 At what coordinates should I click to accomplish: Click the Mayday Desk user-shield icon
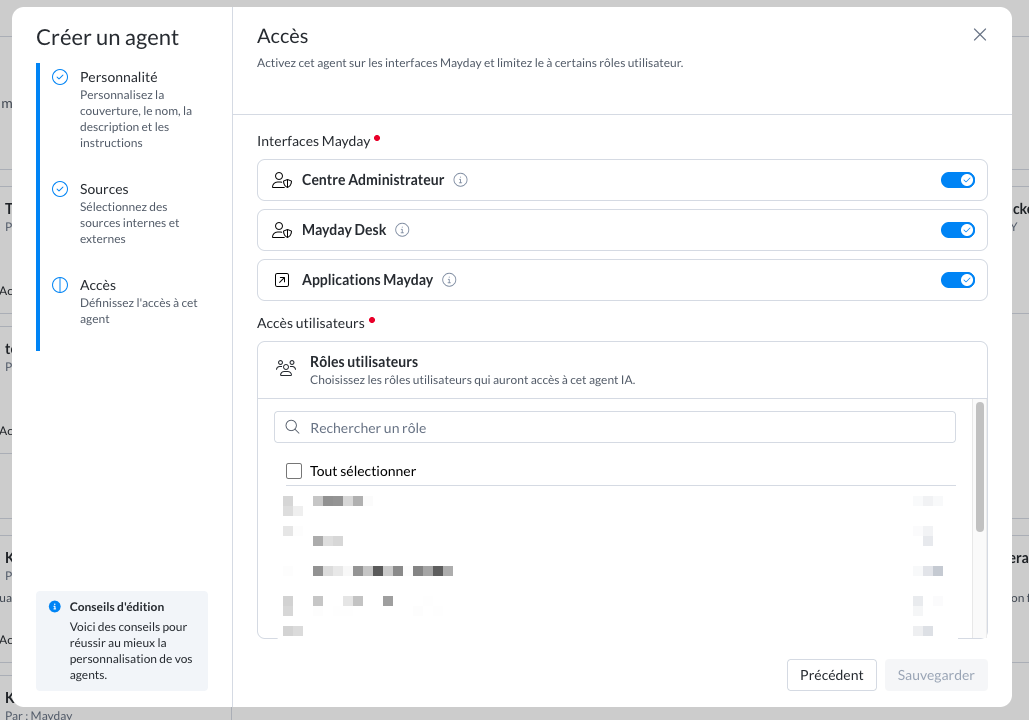pos(281,230)
